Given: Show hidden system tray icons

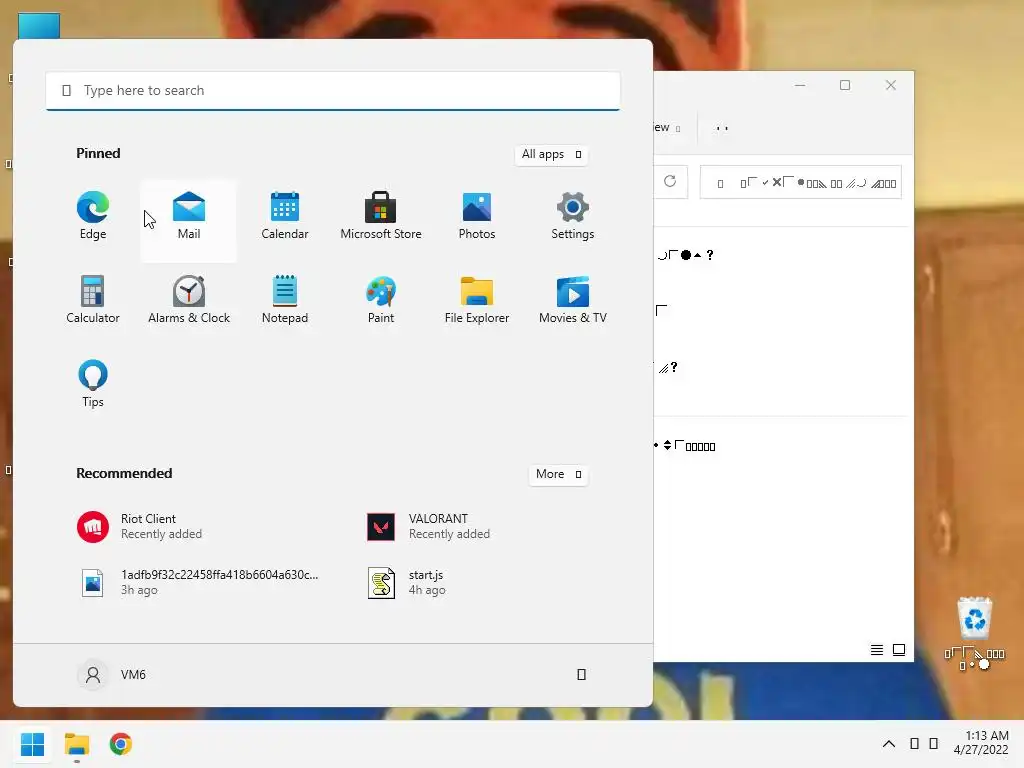Looking at the screenshot, I should [889, 744].
